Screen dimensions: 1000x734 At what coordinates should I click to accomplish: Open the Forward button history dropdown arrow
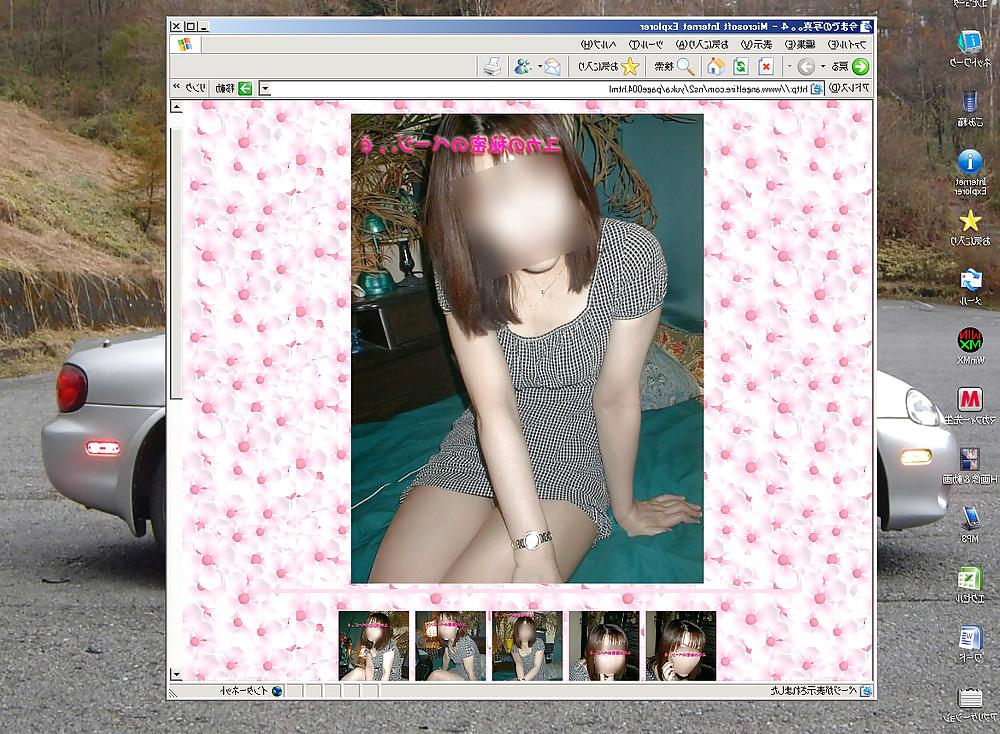tap(790, 66)
